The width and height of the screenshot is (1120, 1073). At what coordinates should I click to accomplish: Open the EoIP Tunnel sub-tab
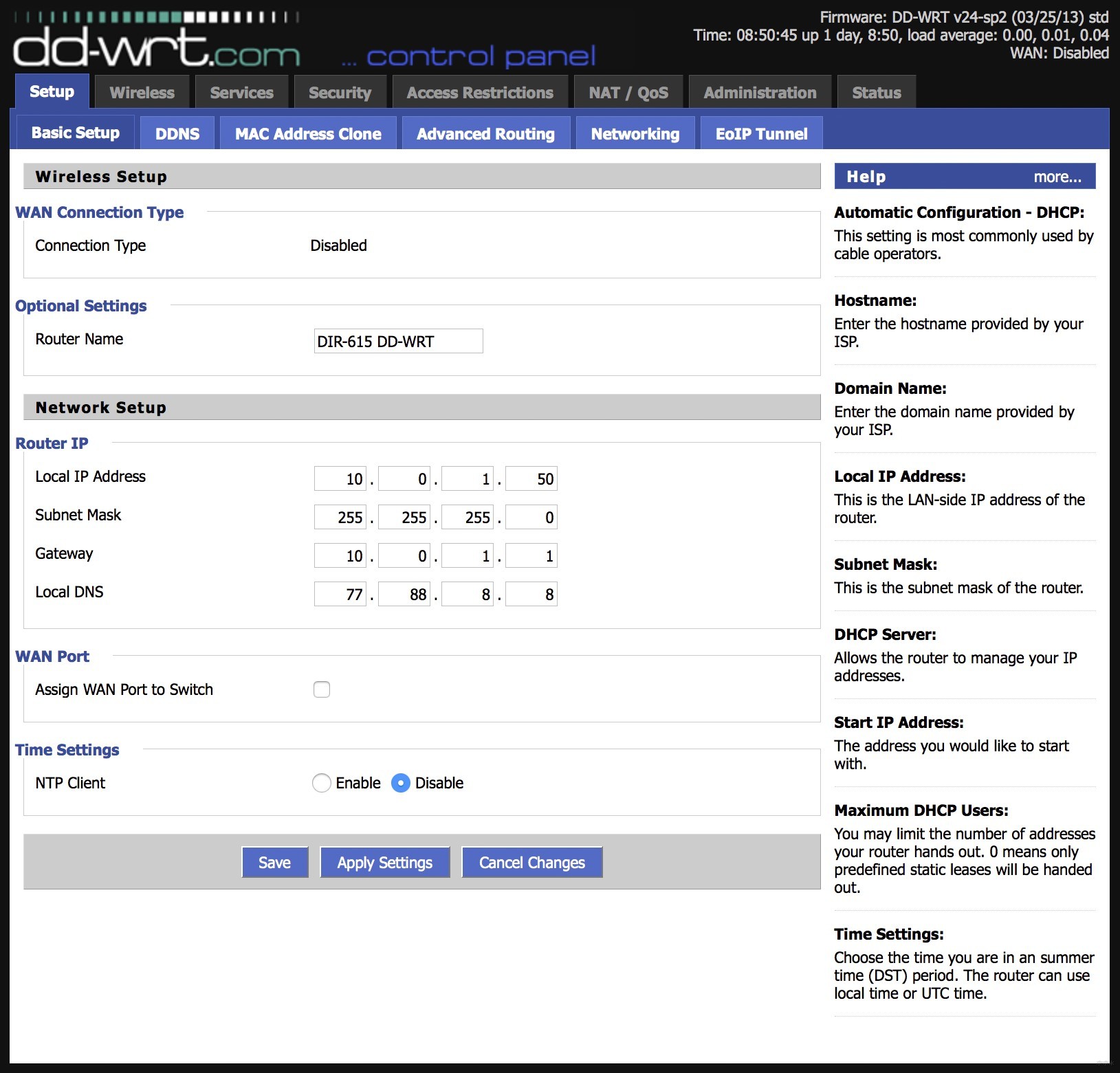point(762,133)
